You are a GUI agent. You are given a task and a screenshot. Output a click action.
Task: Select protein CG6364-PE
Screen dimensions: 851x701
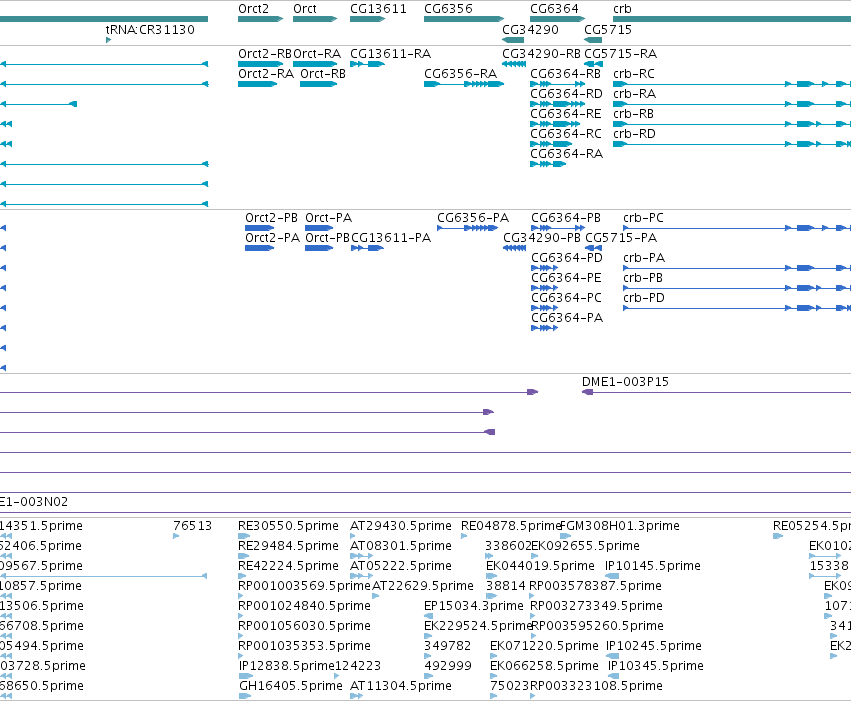[x=545, y=288]
